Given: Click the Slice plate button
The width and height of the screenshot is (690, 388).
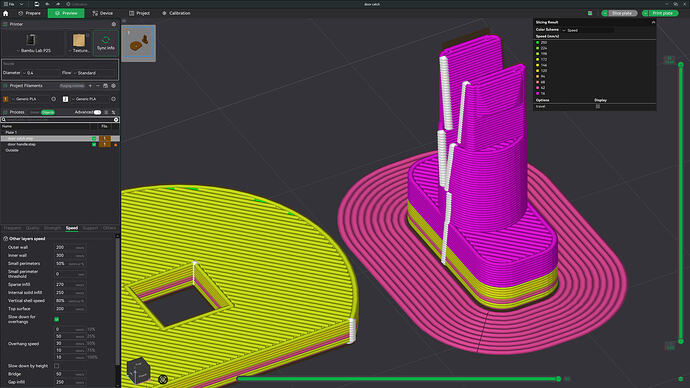Looking at the screenshot, I should [x=619, y=13].
